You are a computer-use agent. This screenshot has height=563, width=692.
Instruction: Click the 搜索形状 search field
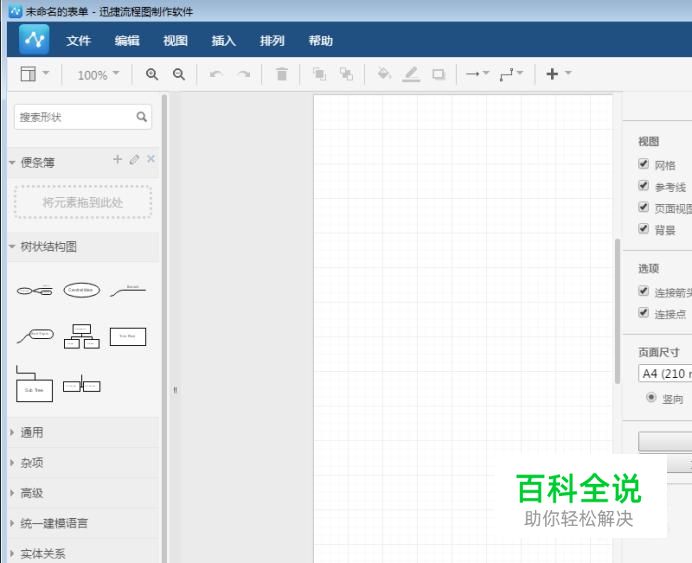coord(83,117)
